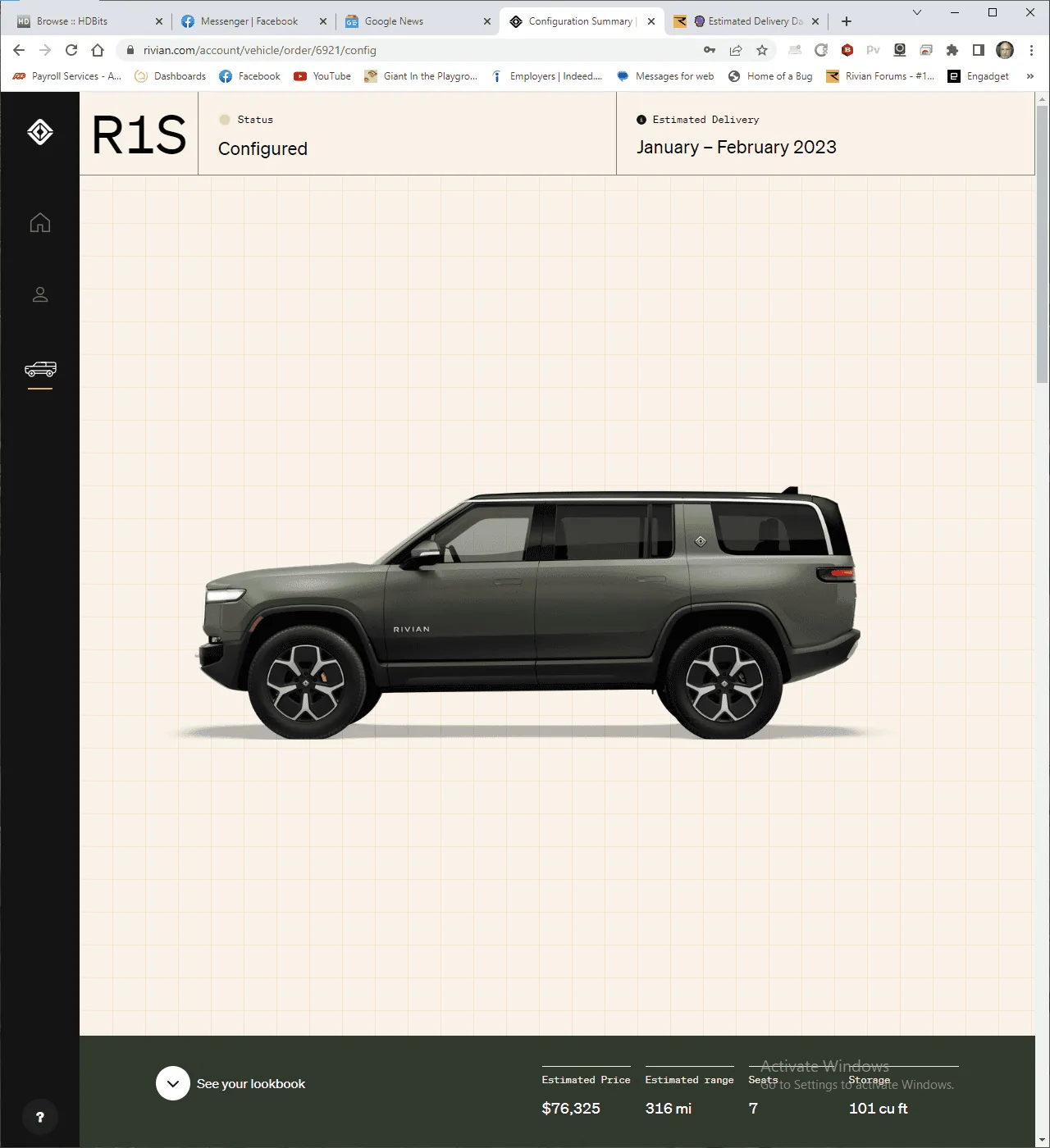Open the Messages for web bookmark

[x=665, y=76]
